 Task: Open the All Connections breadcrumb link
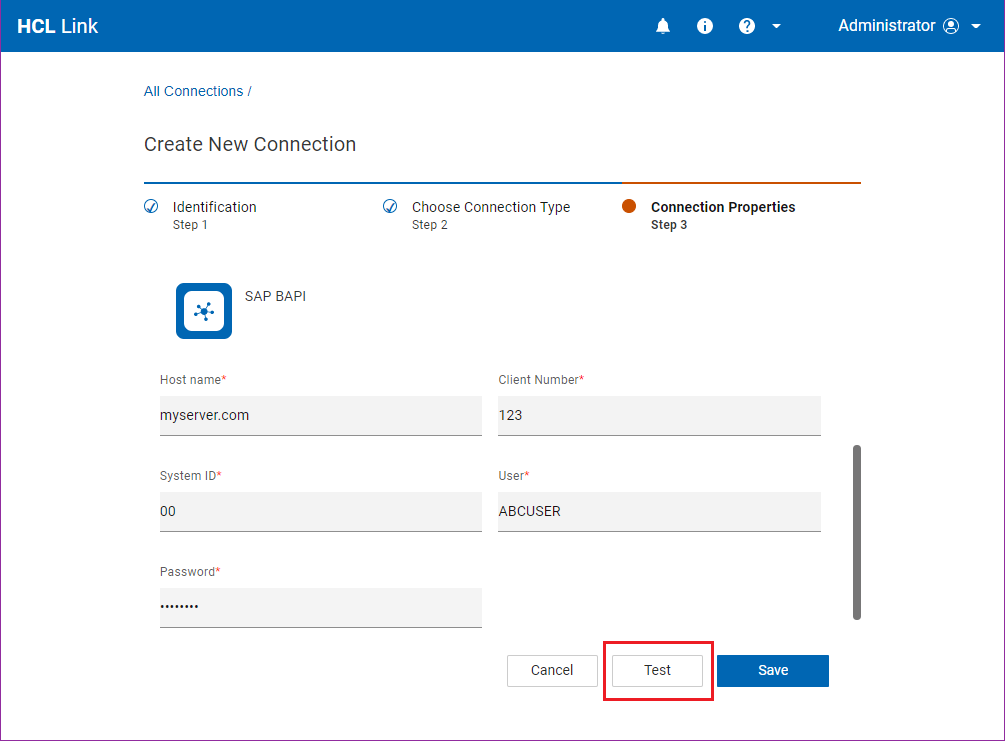[x=194, y=91]
